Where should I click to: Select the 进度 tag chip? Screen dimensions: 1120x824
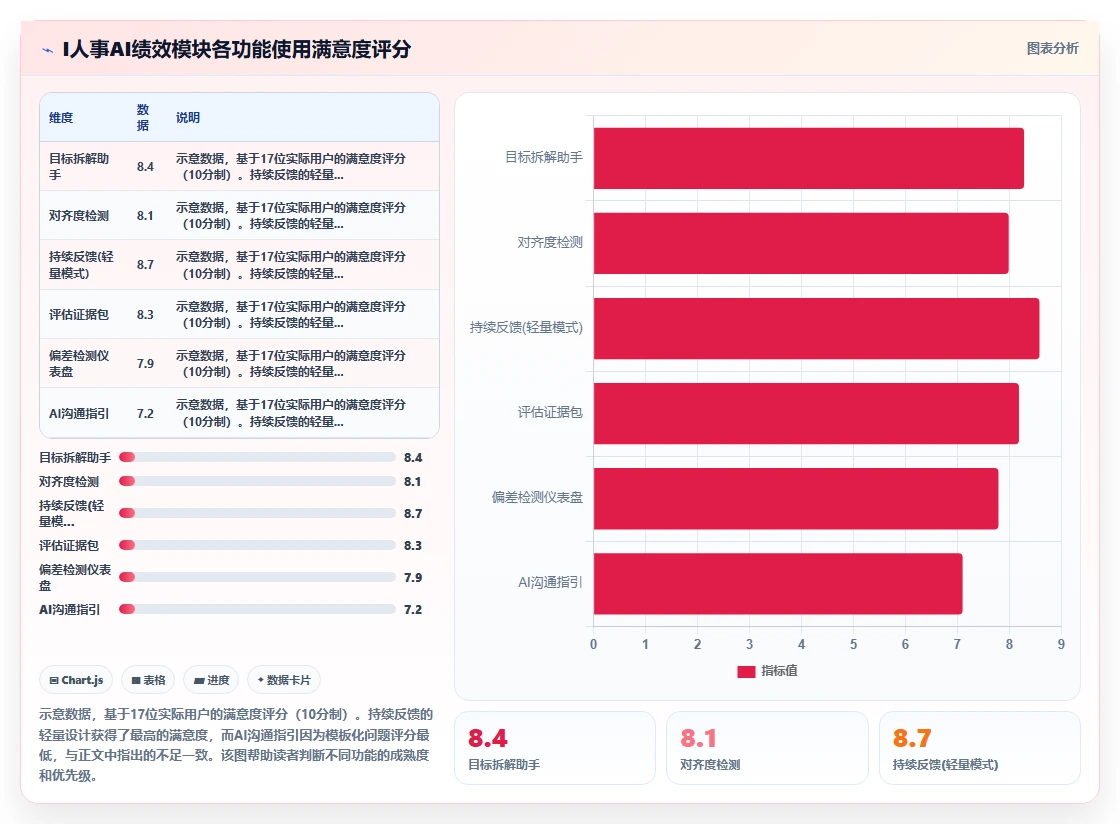pos(211,680)
